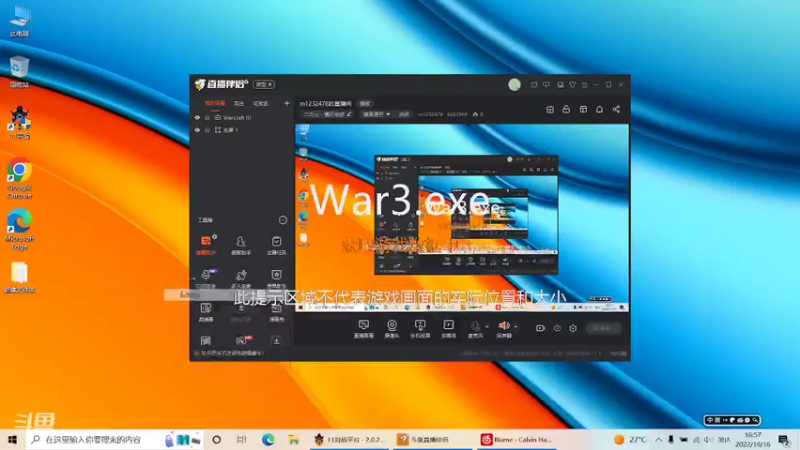Open the new folder icon on the desktop
The width and height of the screenshot is (800, 450).
[19, 278]
